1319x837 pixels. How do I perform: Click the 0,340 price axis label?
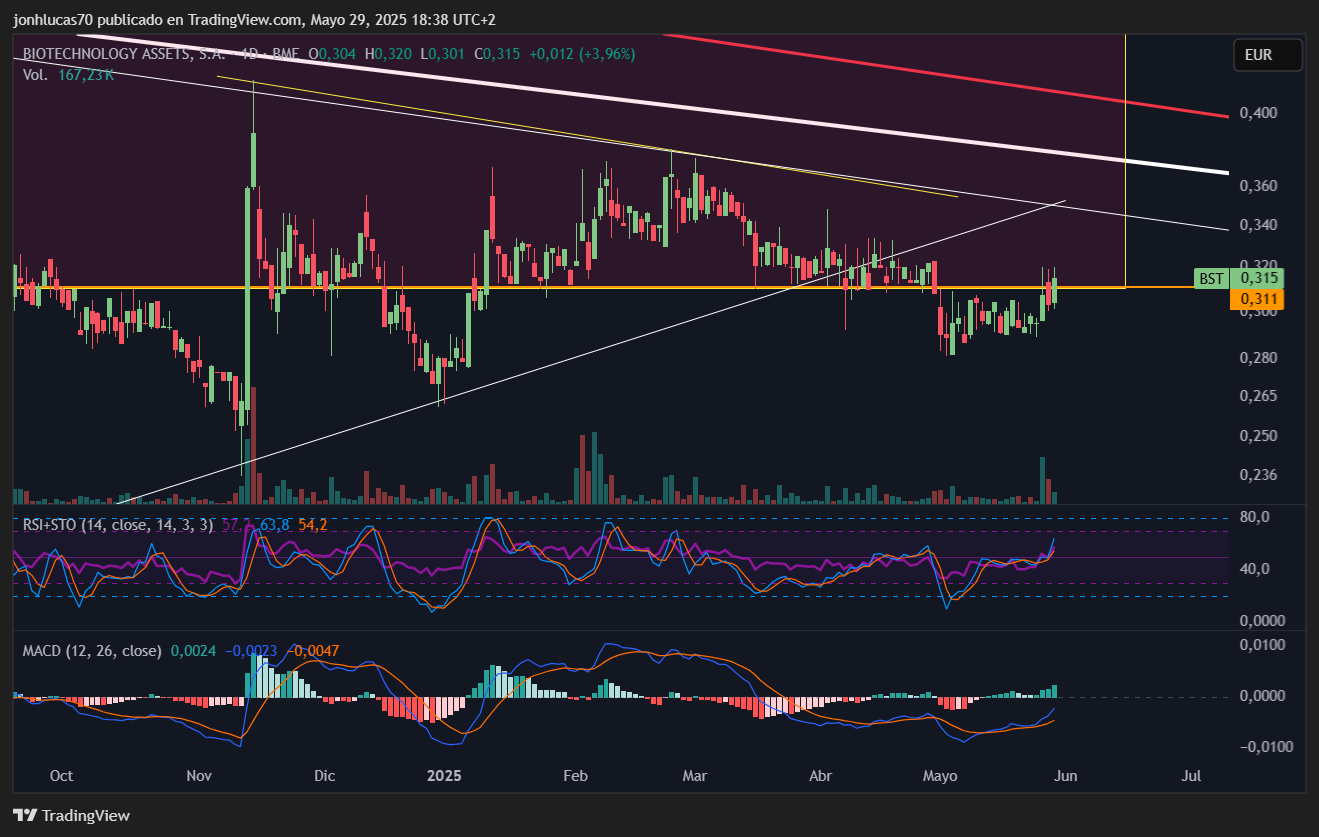[1258, 225]
